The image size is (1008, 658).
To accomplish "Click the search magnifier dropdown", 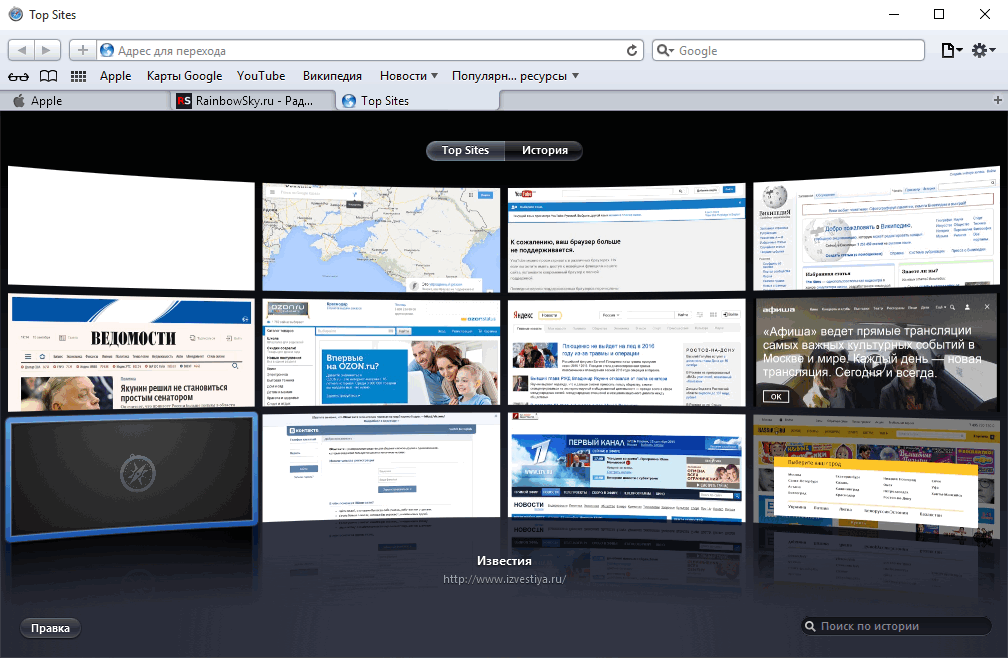I will coord(665,51).
